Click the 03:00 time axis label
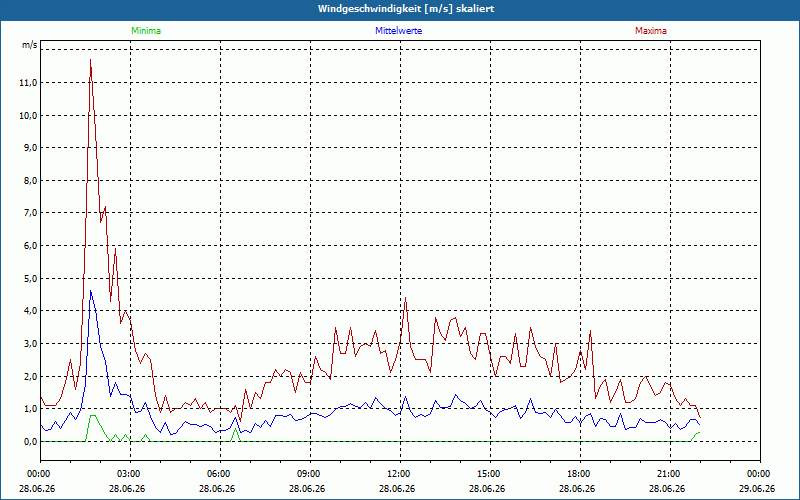The width and height of the screenshot is (800, 500). click(127, 474)
